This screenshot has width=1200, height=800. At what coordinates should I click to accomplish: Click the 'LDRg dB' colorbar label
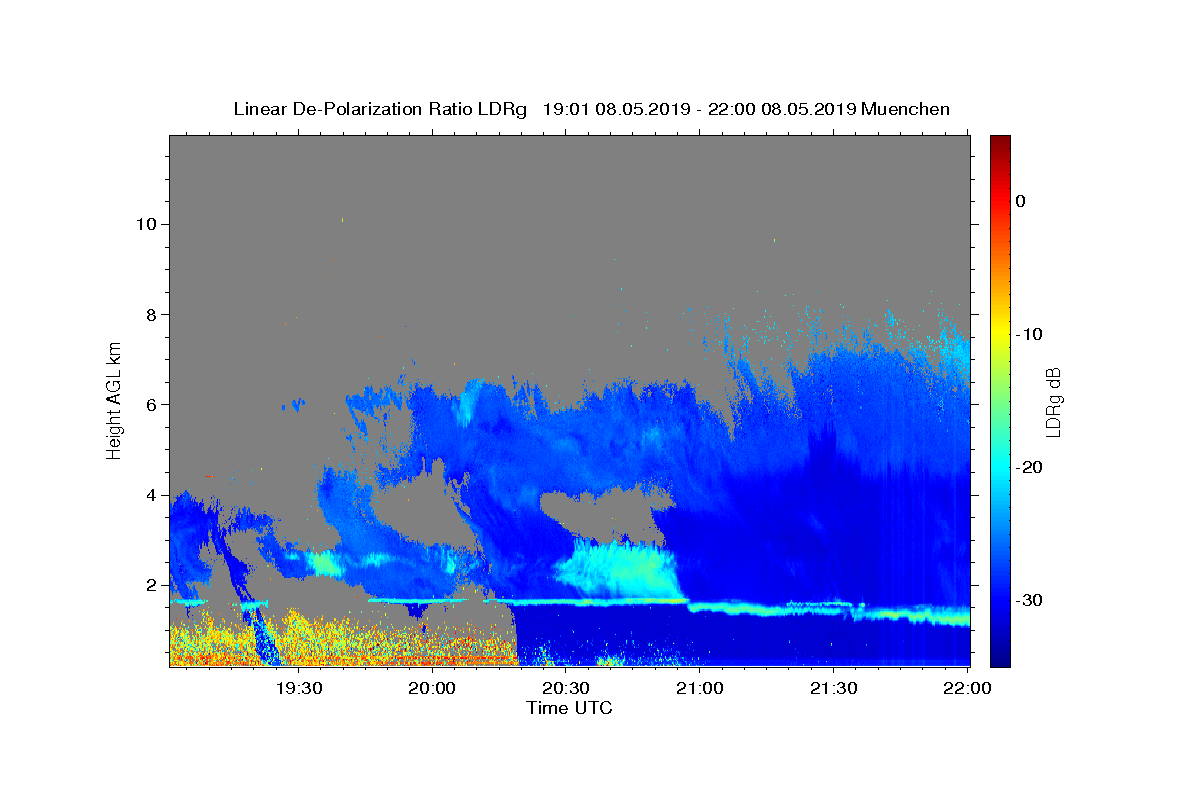tap(1052, 401)
